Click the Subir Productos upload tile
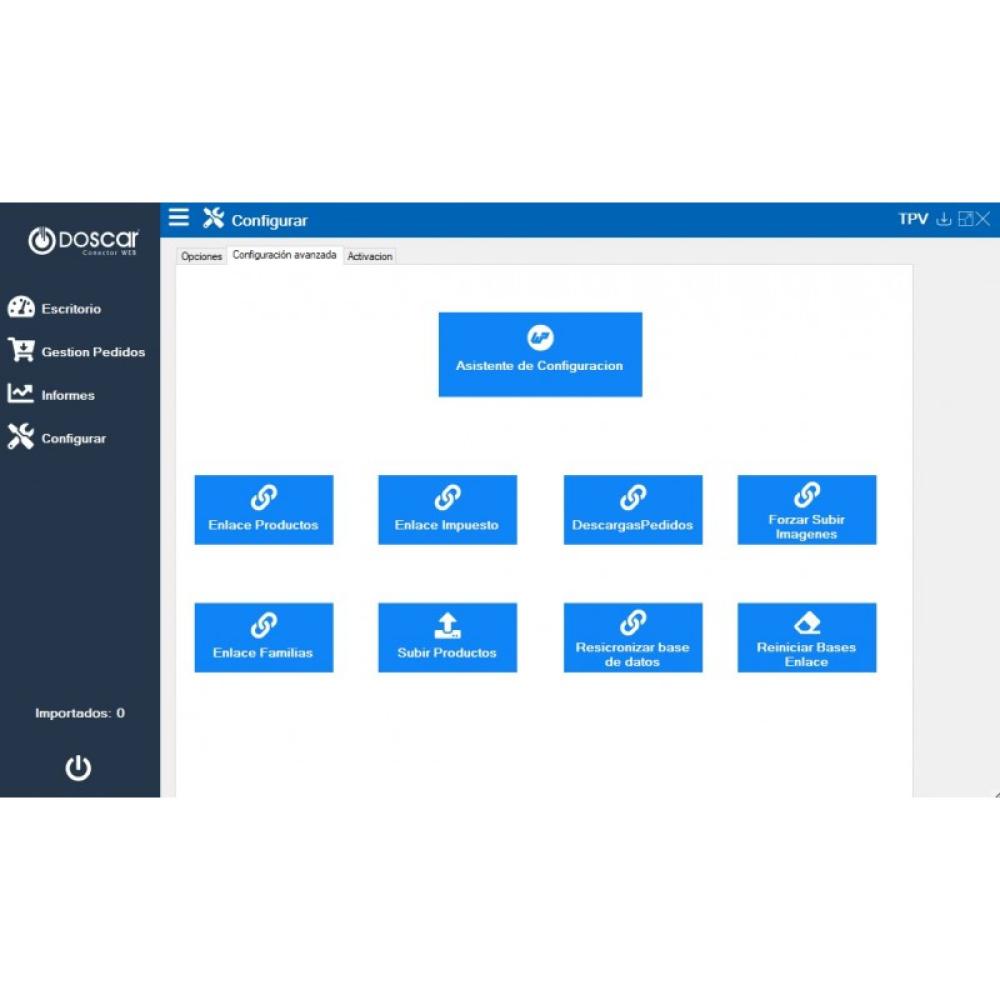Screen dimensions: 1000x1000 coord(447,637)
